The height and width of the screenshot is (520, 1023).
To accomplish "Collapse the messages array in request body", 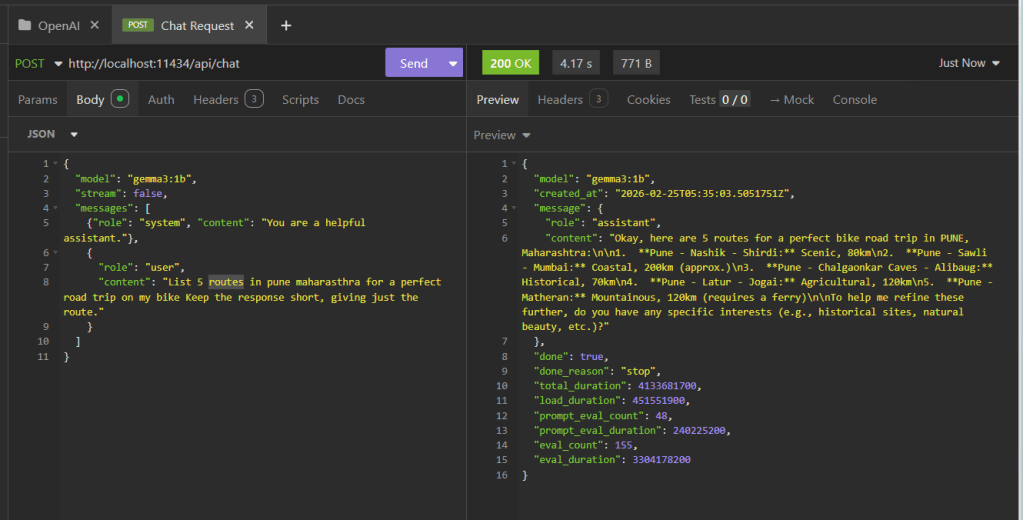I will tap(56, 208).
